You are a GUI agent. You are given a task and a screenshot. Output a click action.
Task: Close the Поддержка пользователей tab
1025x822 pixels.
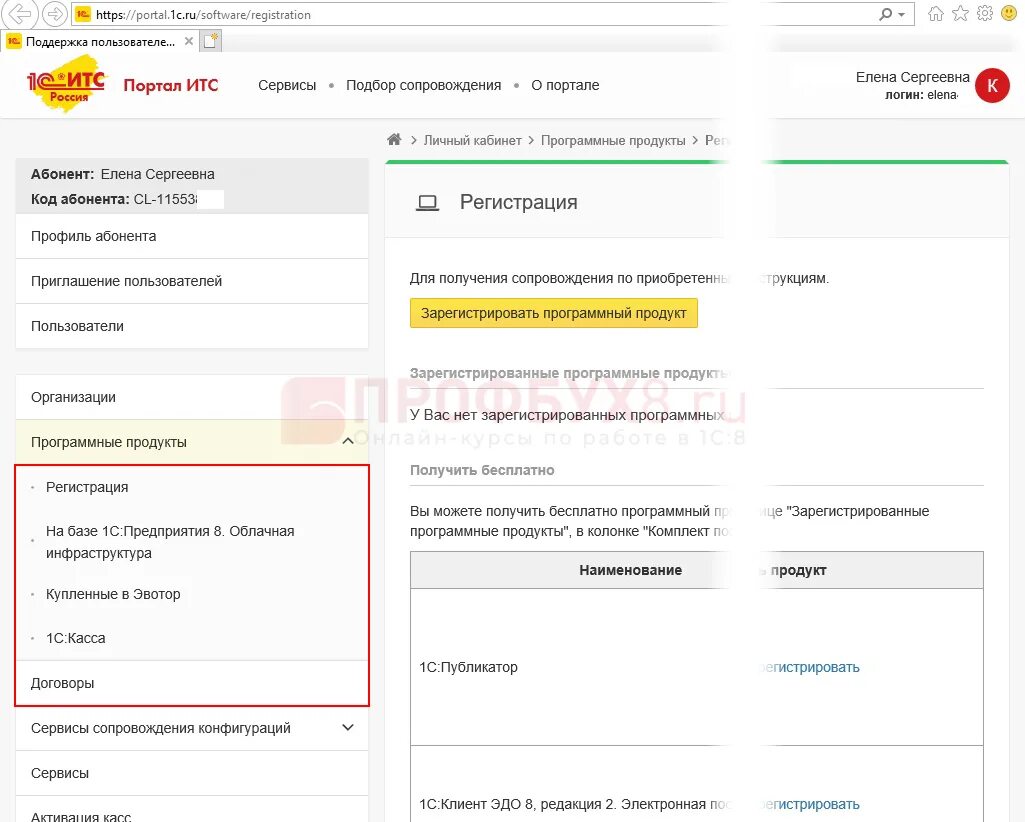pos(189,41)
